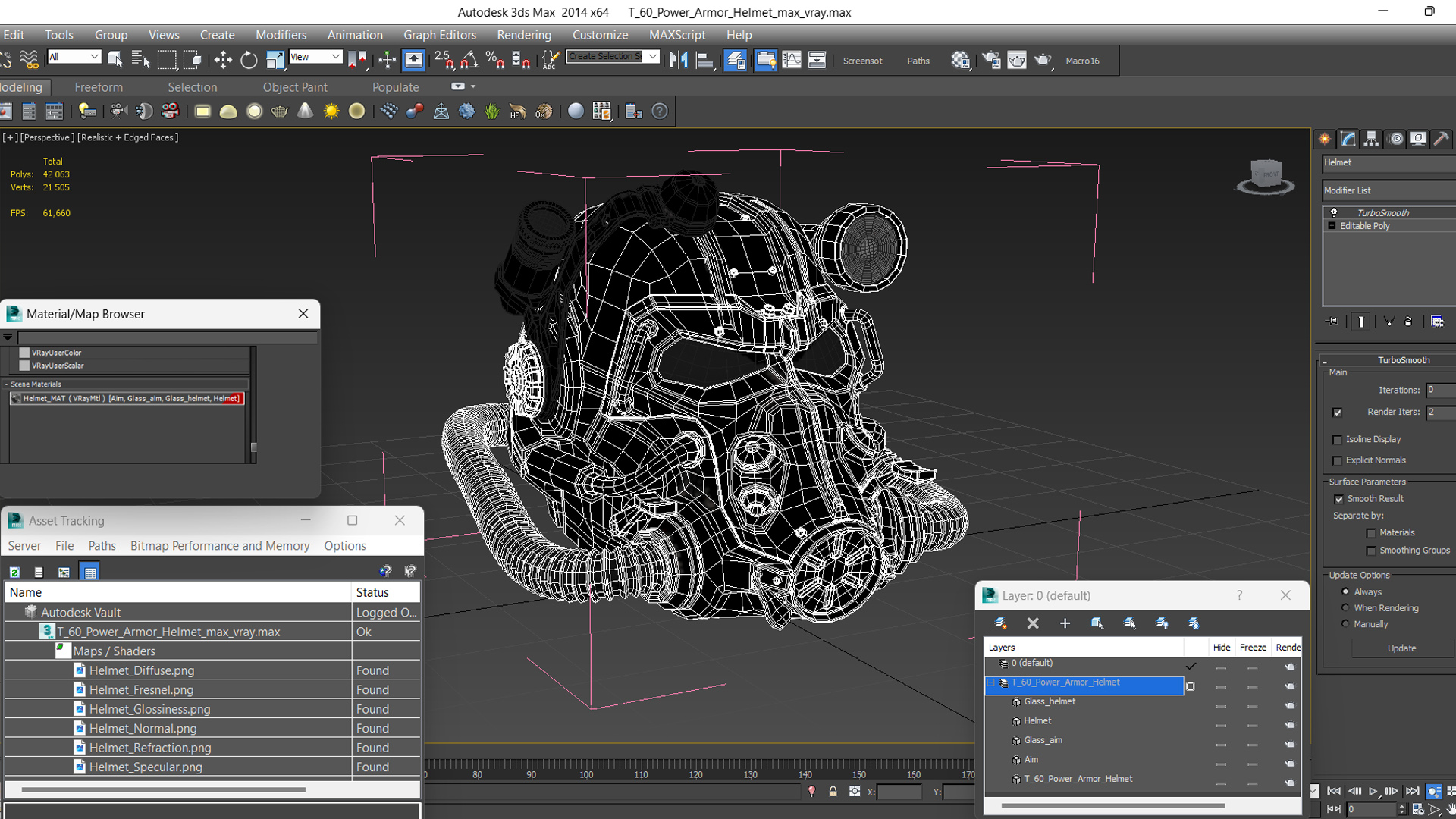1456x819 pixels.
Task: Click Asset Tracking horizontal scrollbar
Action: tap(164, 789)
